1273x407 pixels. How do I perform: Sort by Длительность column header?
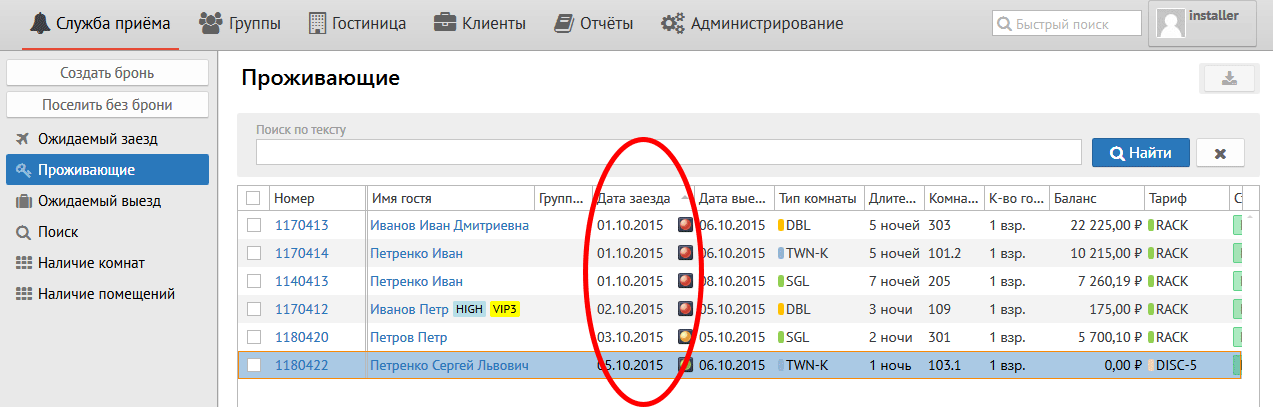[x=893, y=198]
